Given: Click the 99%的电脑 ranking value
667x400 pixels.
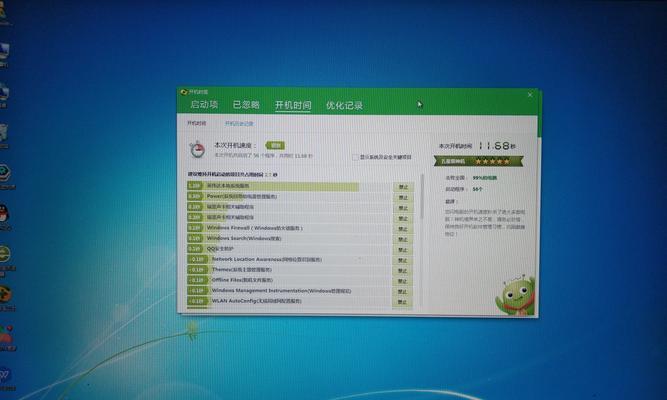Looking at the screenshot, I should tap(485, 178).
